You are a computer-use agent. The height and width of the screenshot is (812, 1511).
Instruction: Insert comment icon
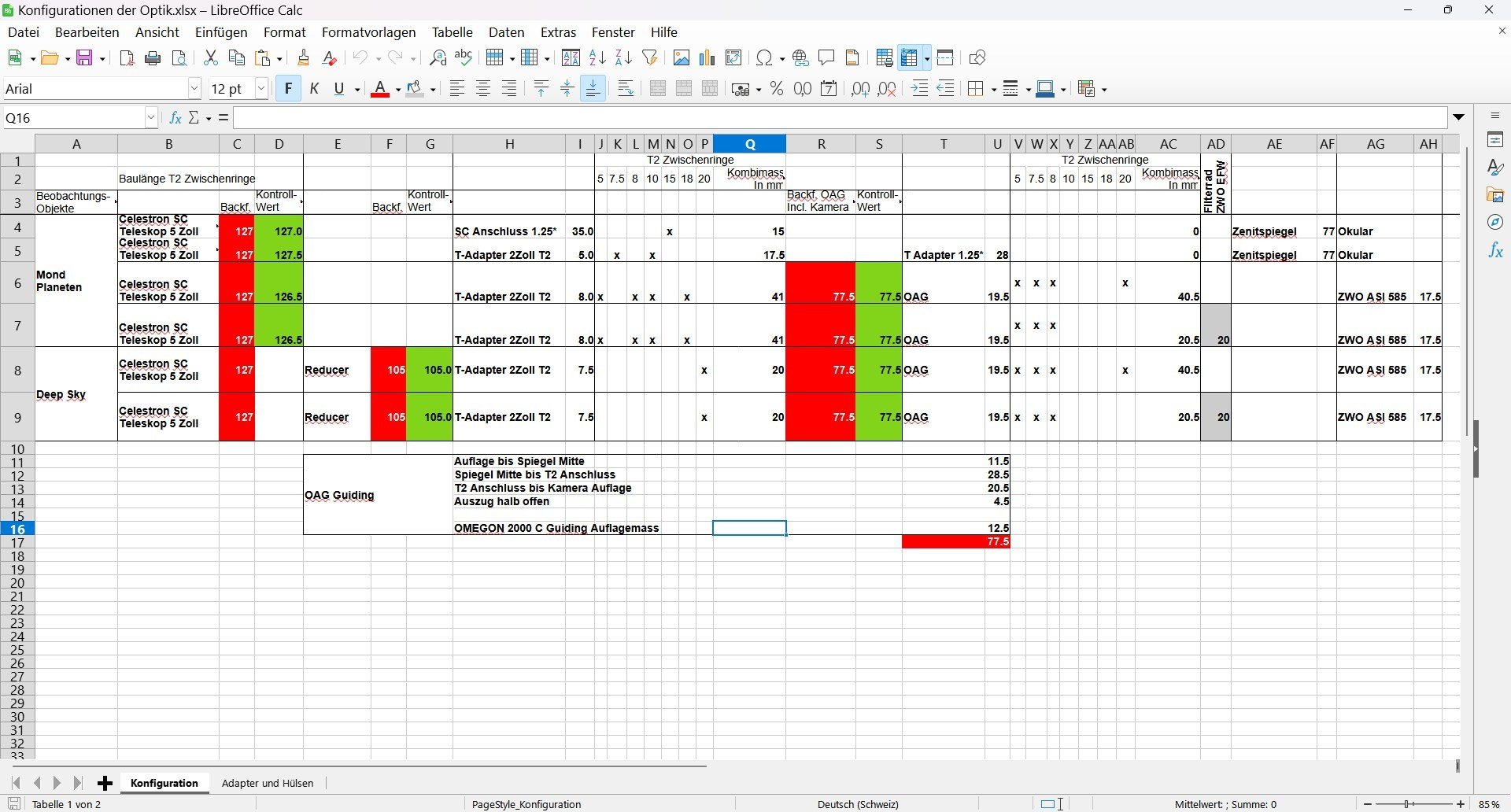pyautogui.click(x=826, y=57)
